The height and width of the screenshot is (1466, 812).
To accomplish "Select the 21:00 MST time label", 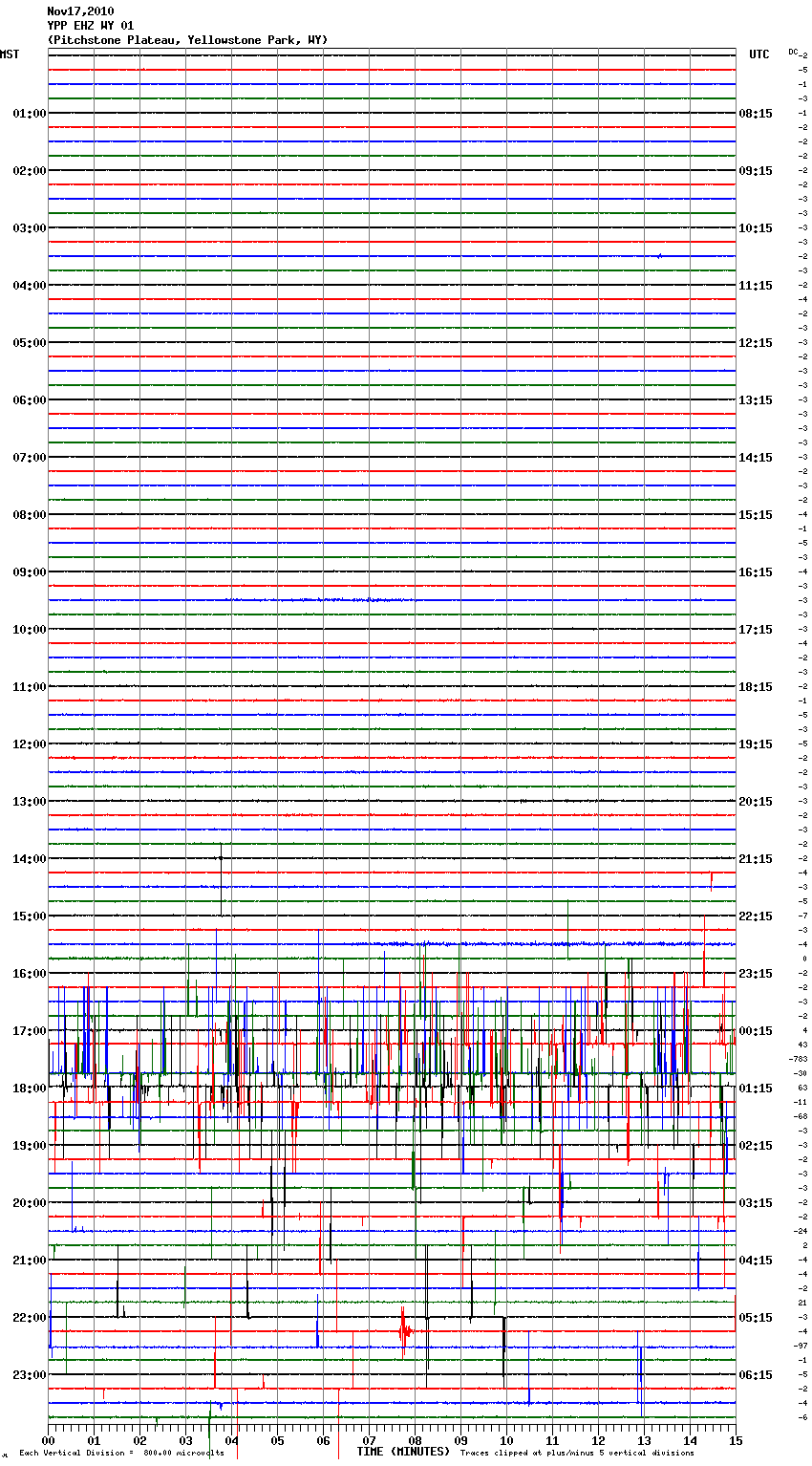I will coord(30,1261).
